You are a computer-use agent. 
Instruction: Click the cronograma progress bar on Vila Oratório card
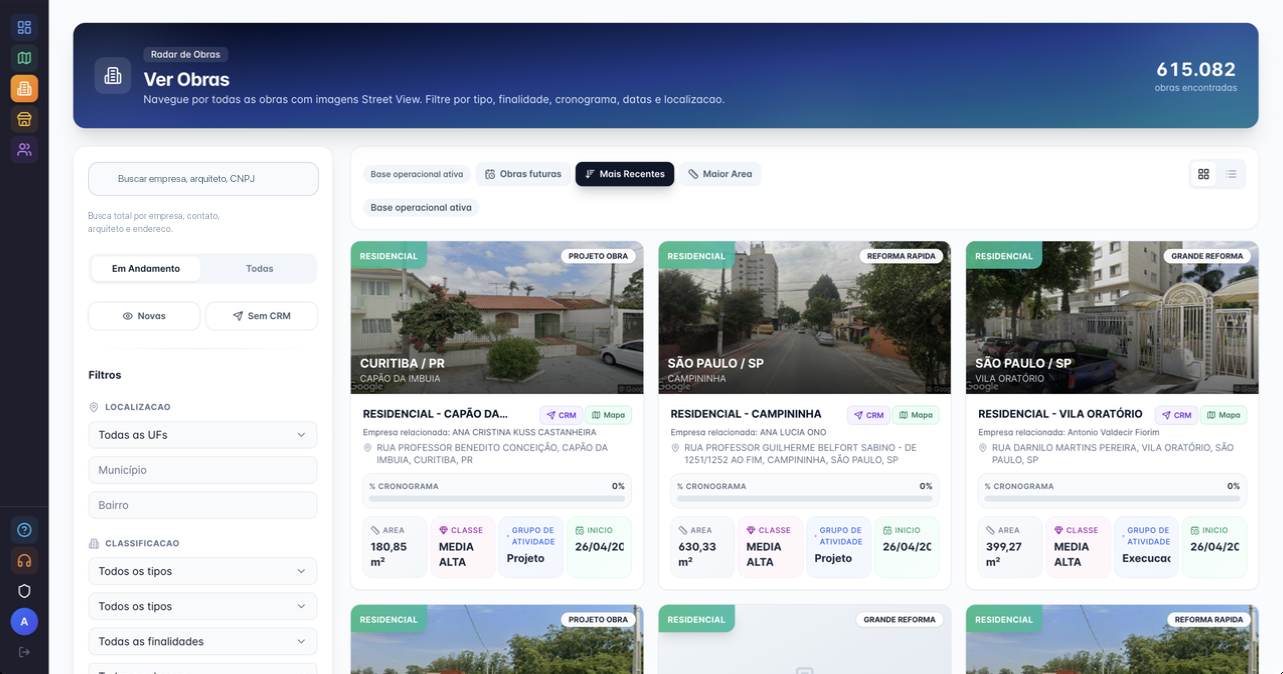(1112, 497)
